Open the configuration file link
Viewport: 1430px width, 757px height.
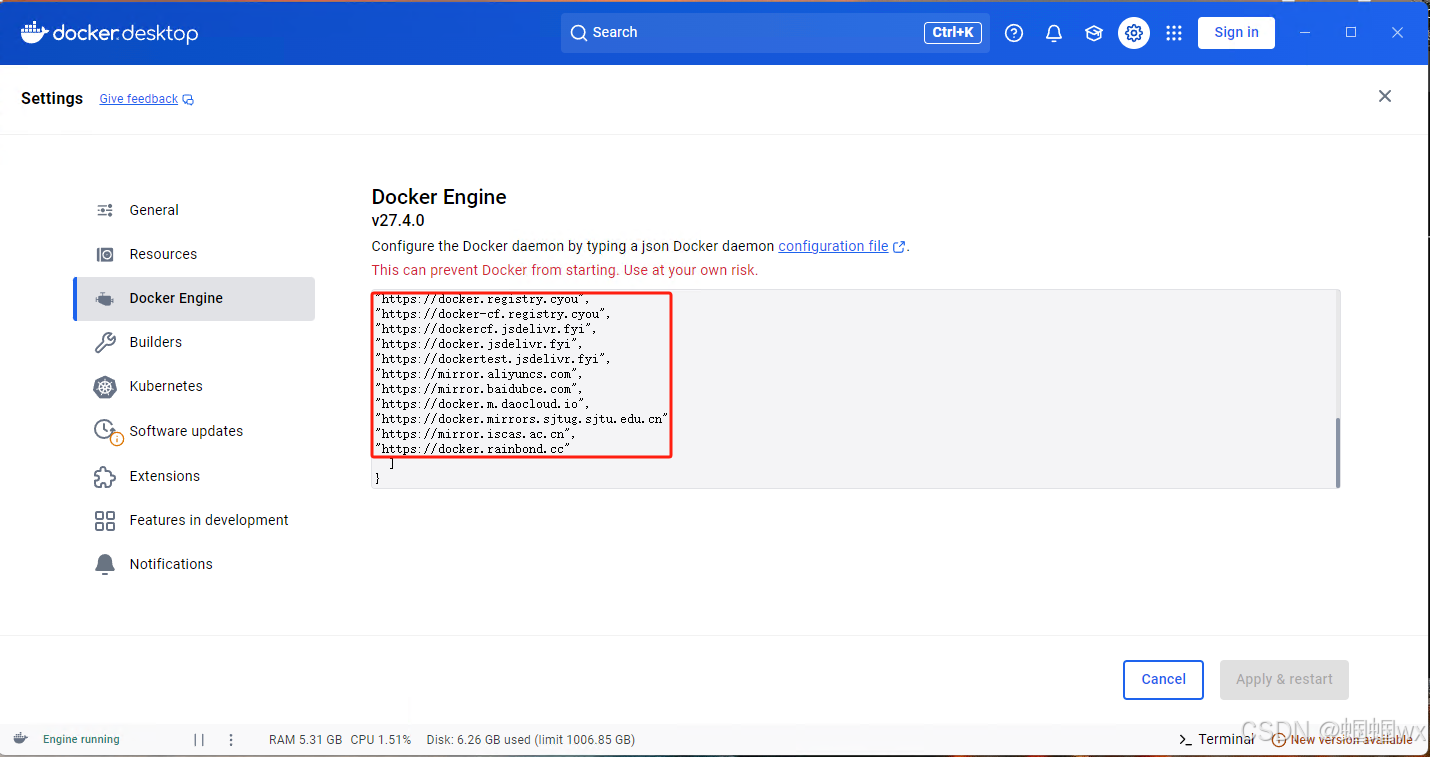(833, 246)
